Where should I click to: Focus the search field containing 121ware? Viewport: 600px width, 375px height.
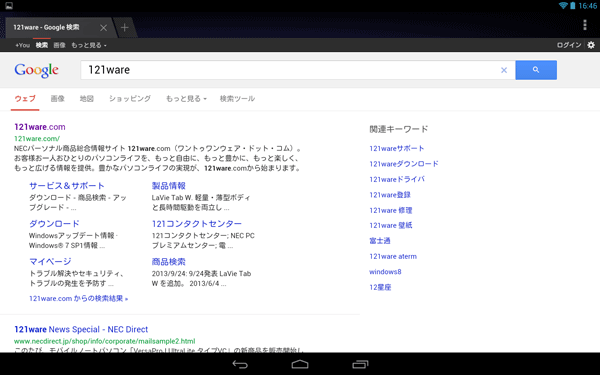tap(290, 70)
